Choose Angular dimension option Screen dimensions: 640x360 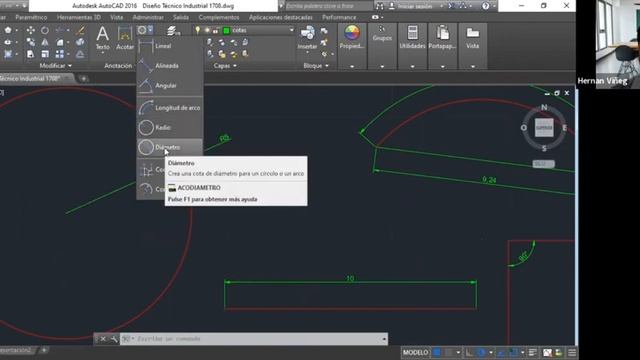[x=169, y=86]
